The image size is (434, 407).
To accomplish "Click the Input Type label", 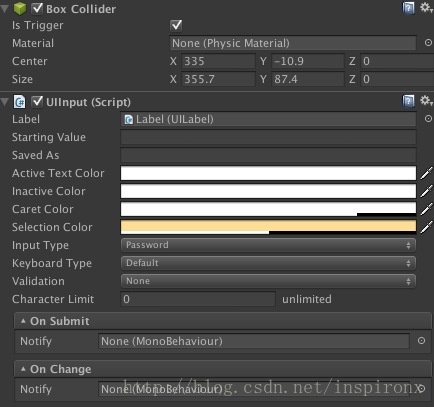I will point(40,245).
